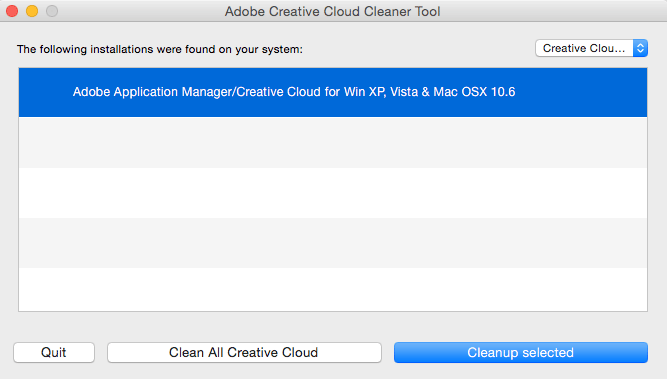
Task: Quit the Cleaner Tool
Action: coord(54,352)
